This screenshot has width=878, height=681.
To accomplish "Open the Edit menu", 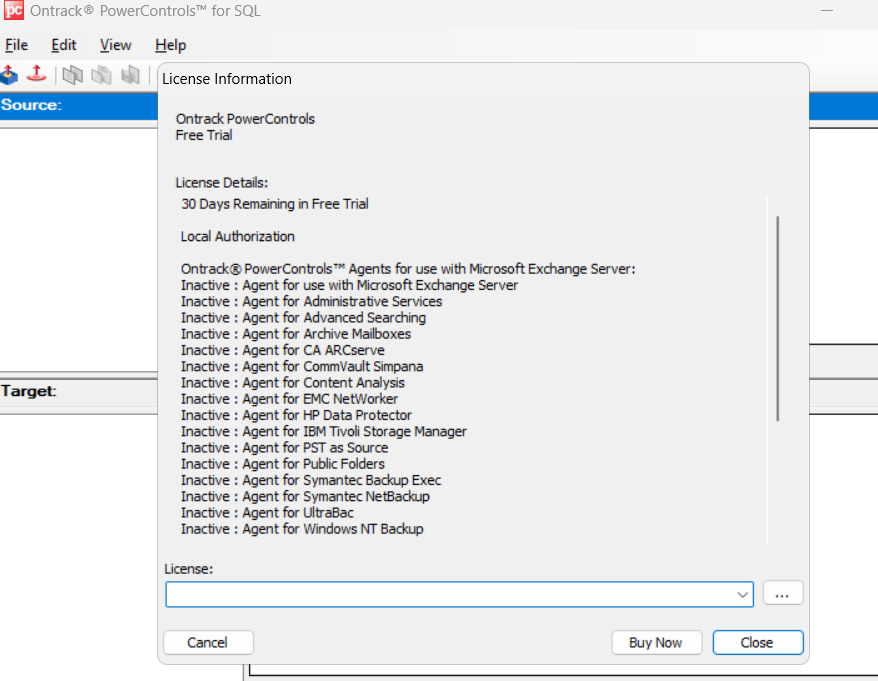I will click(64, 45).
